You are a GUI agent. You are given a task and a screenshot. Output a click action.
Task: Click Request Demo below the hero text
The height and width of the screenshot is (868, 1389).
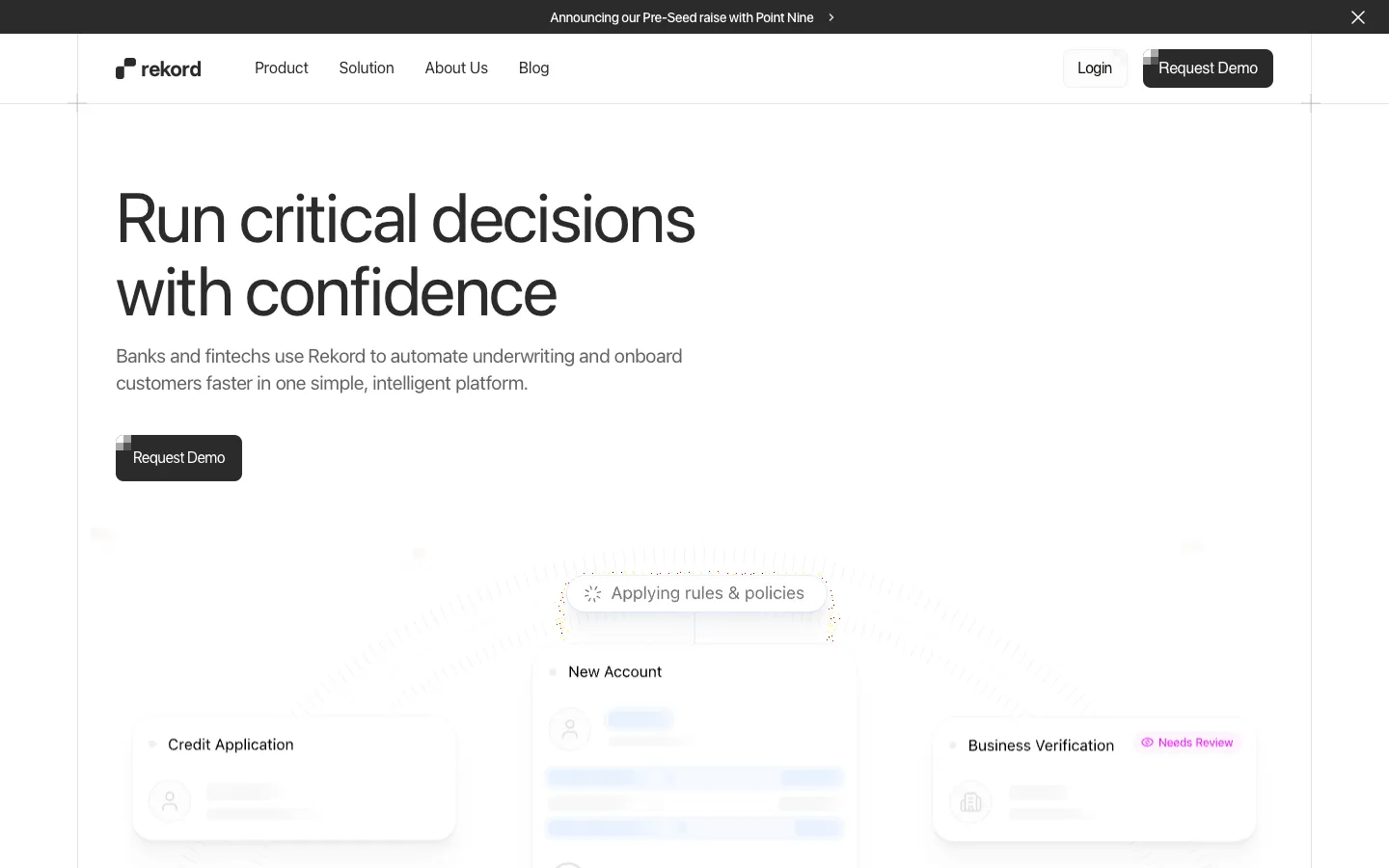[x=178, y=458]
